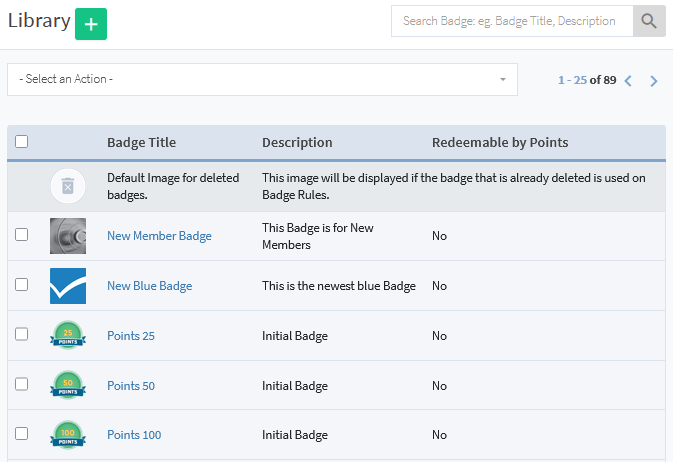Click the New Blue Badge checkmark image

point(68,286)
